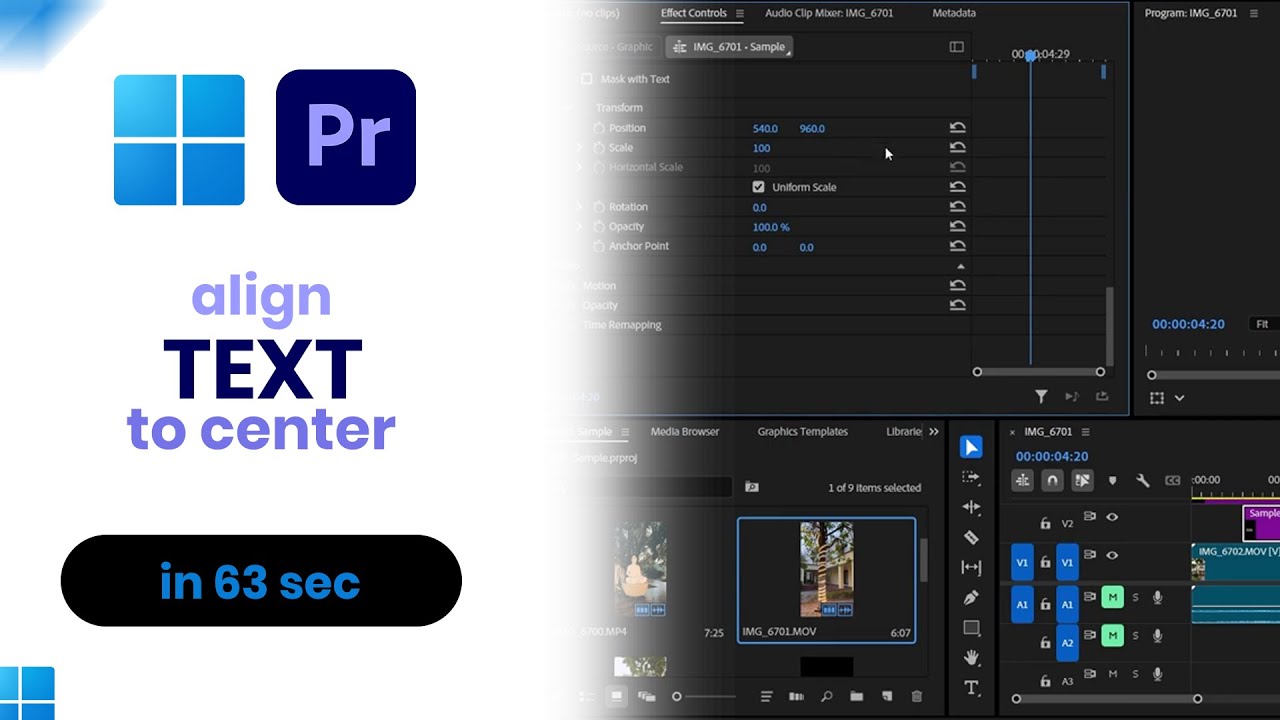Toggle lock on track V2
The width and height of the screenshot is (1280, 720).
pyautogui.click(x=1045, y=523)
